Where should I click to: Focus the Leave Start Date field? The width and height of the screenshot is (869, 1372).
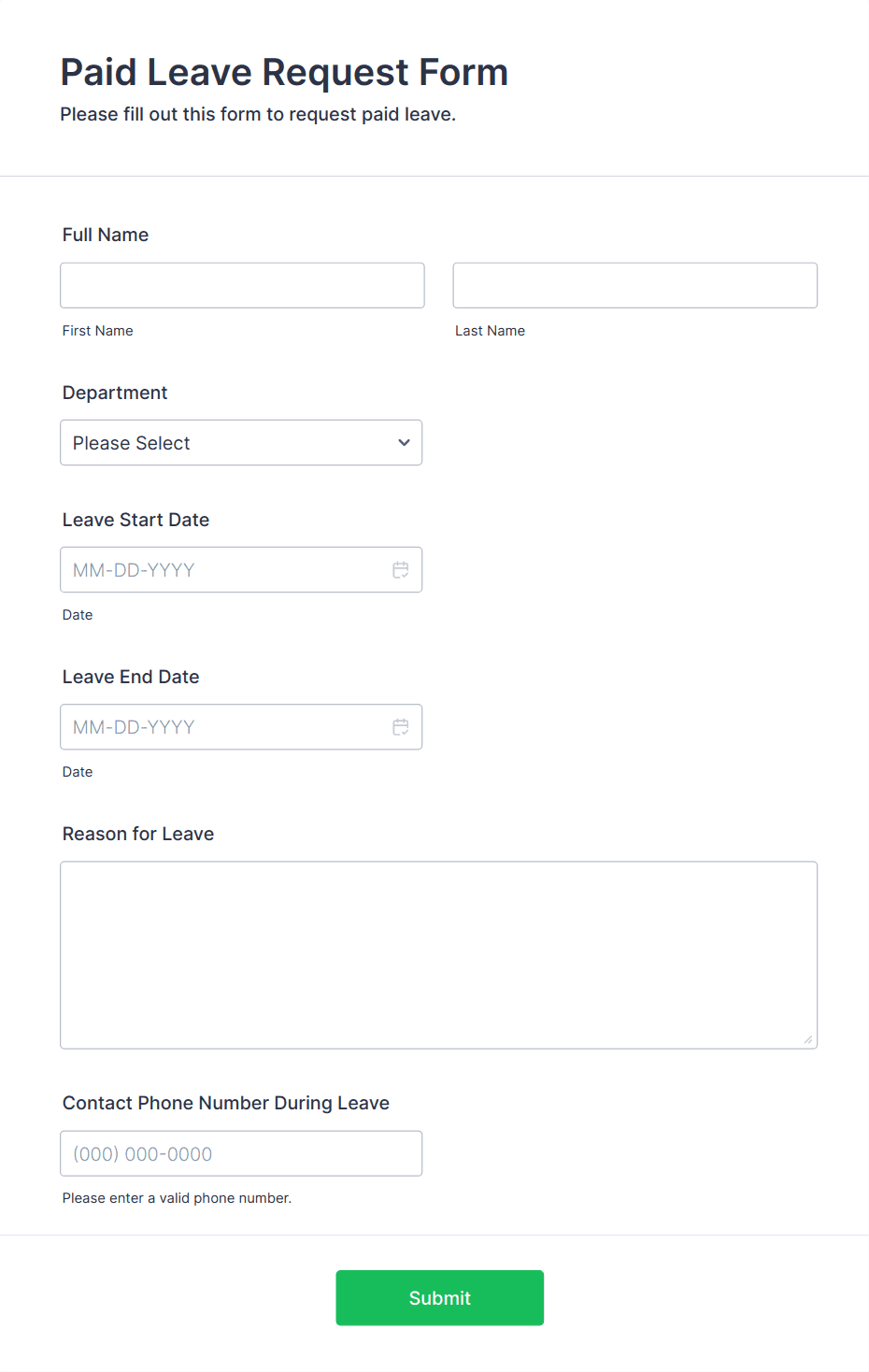(241, 570)
